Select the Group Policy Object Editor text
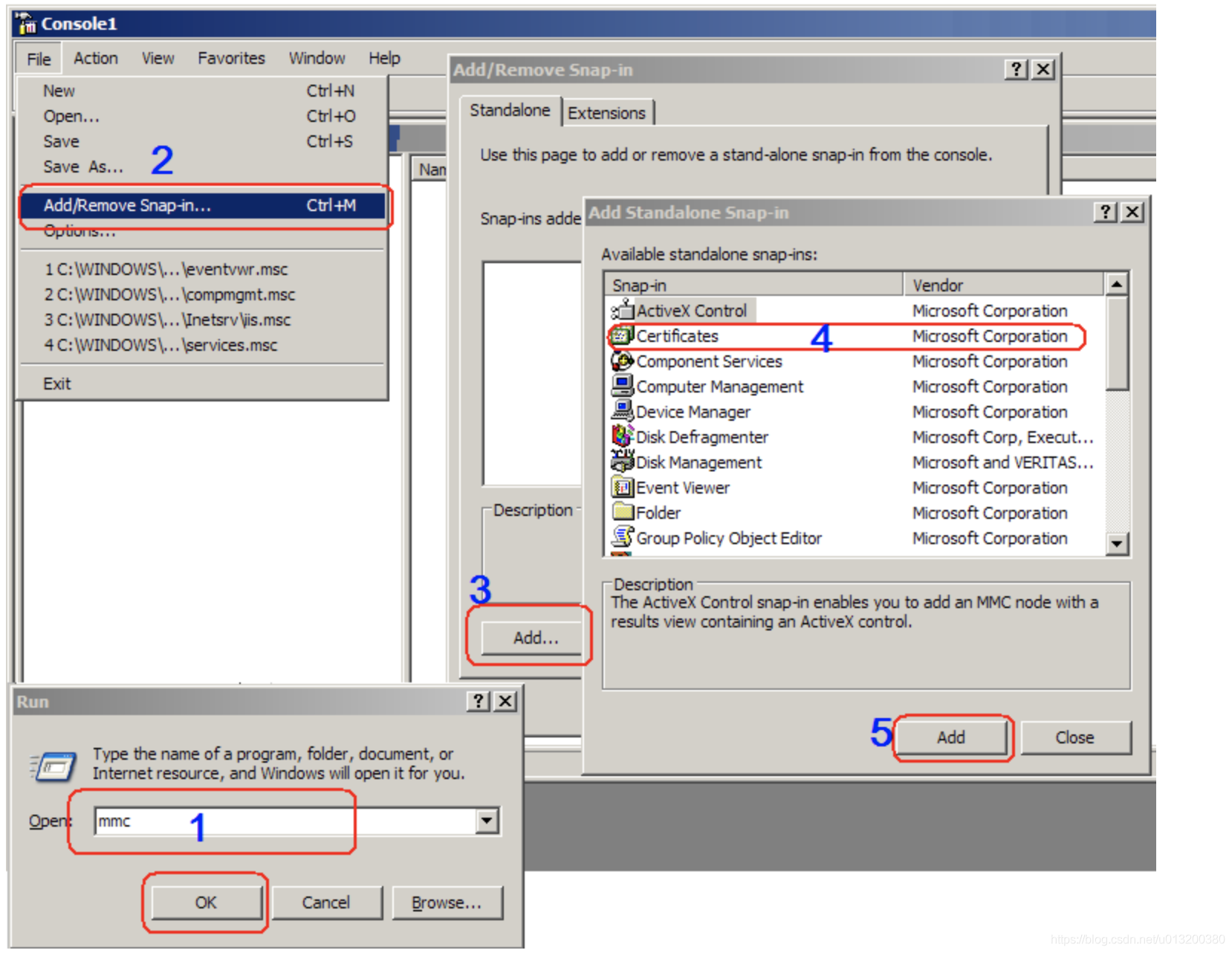This screenshot has height=953, width=1232. [729, 538]
